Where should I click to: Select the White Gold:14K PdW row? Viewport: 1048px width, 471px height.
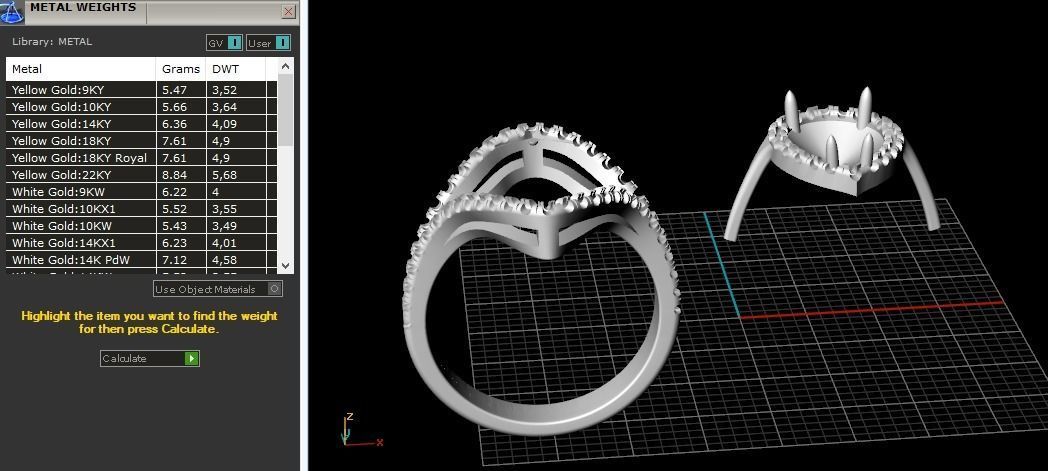(141, 260)
